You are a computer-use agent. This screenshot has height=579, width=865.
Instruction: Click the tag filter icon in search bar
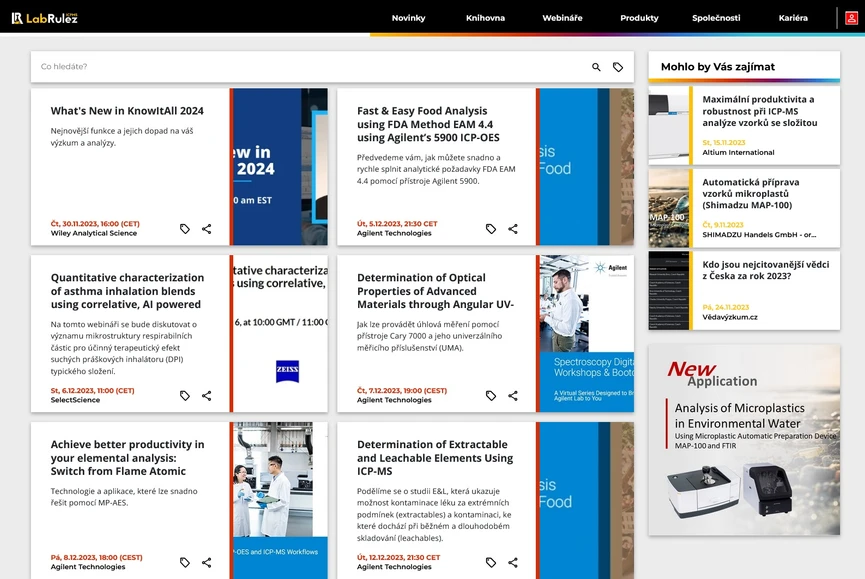click(x=618, y=67)
